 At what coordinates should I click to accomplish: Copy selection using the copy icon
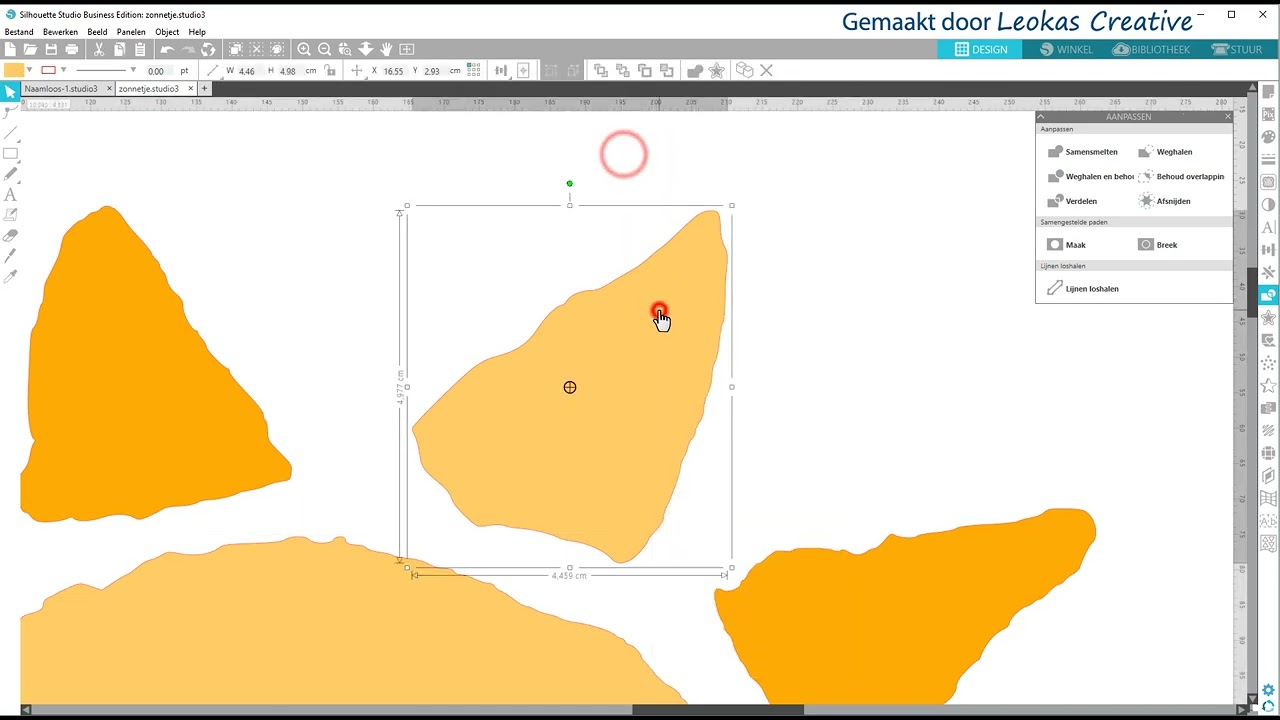coord(119,49)
